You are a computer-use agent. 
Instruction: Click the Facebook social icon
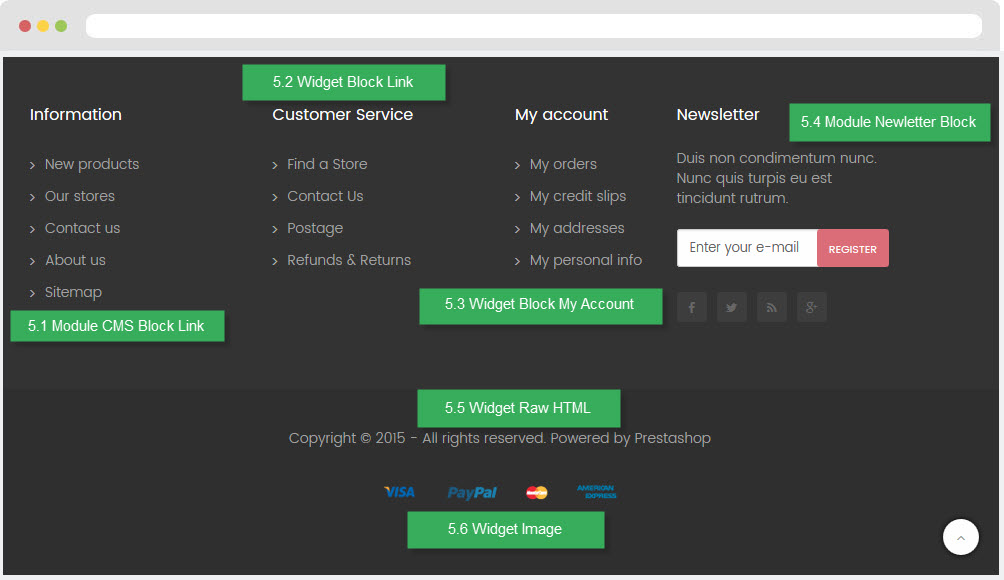pyautogui.click(x=691, y=308)
